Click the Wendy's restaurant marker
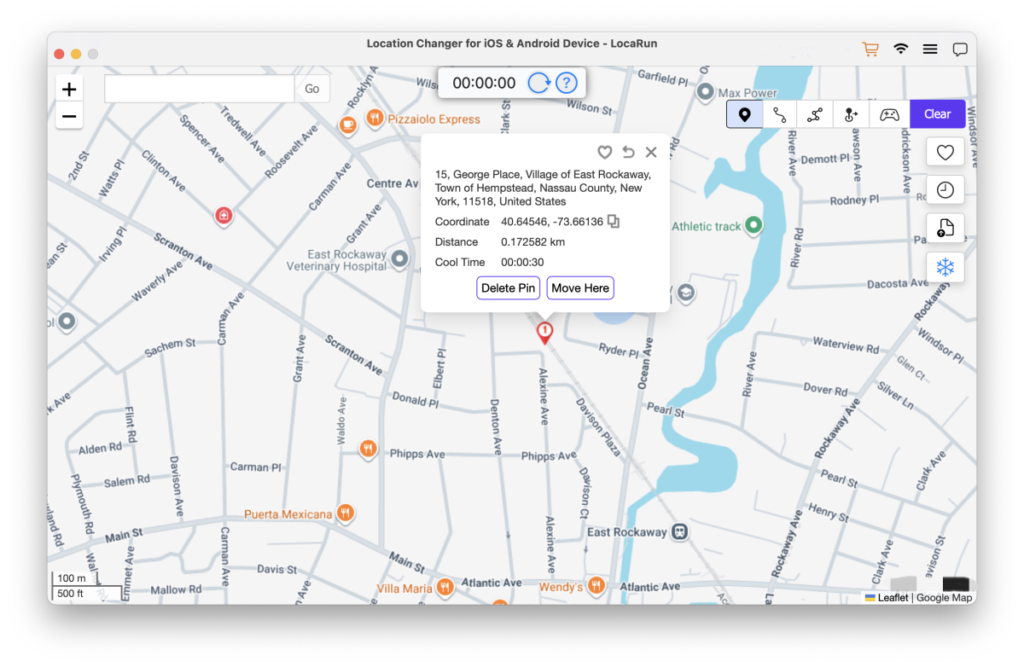Screen dimensions: 1024x667 pos(596,585)
